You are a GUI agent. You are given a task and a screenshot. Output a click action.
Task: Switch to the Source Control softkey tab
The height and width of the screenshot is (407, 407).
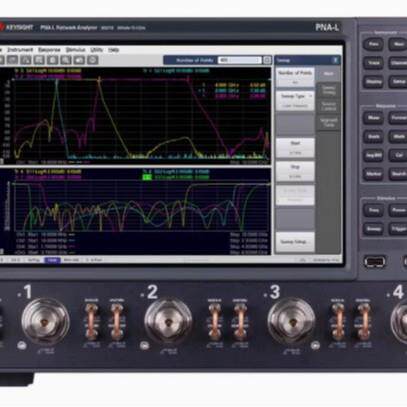(x=328, y=106)
